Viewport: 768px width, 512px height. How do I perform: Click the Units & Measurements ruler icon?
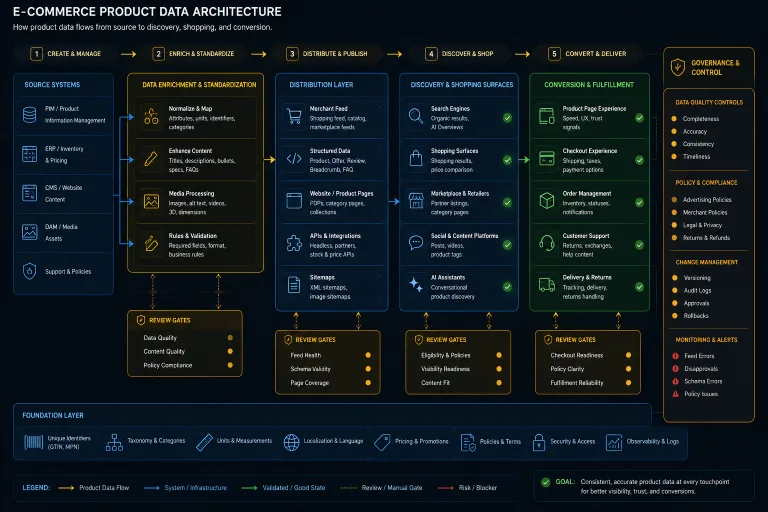point(204,442)
